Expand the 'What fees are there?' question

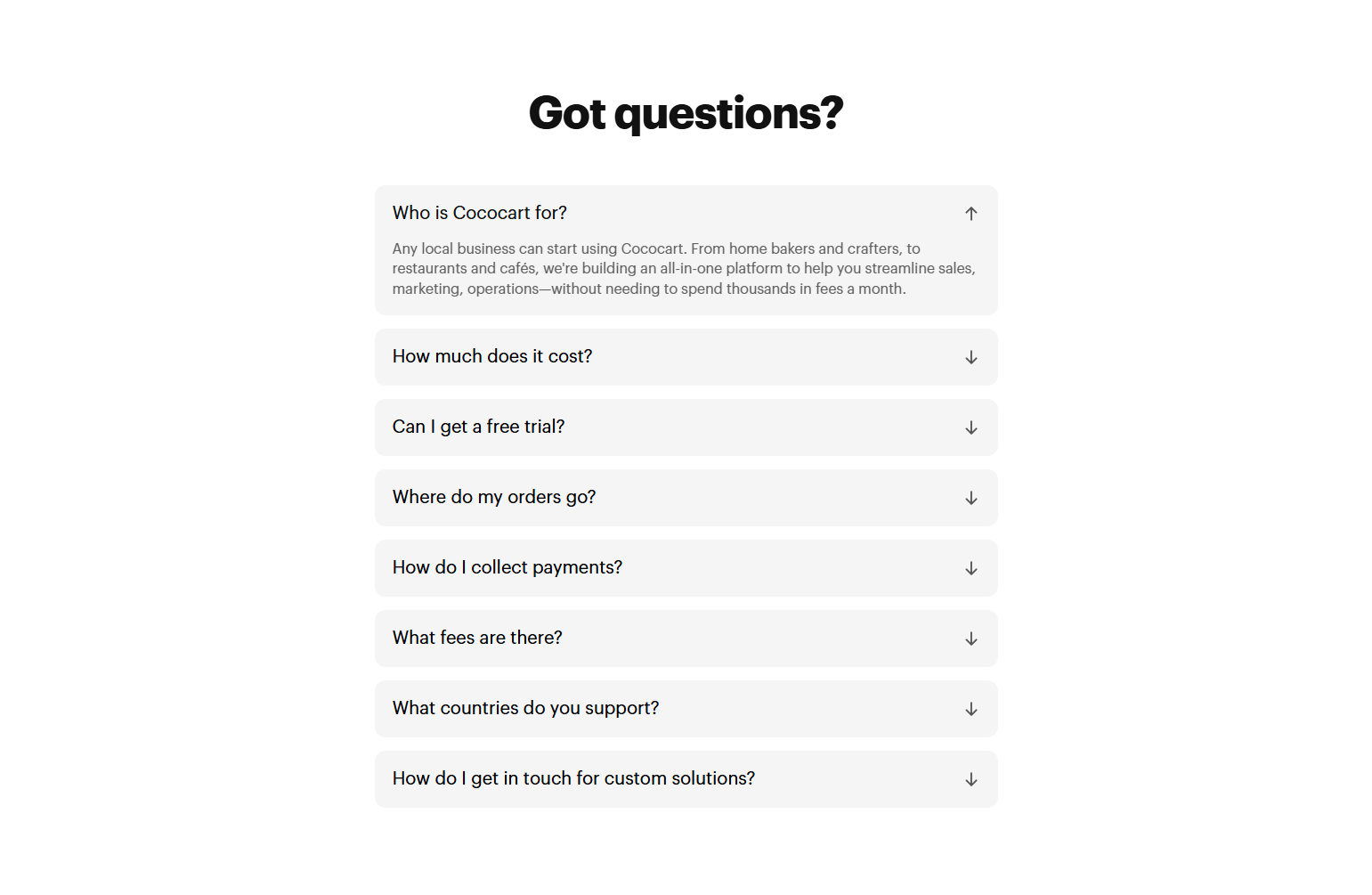(x=686, y=639)
